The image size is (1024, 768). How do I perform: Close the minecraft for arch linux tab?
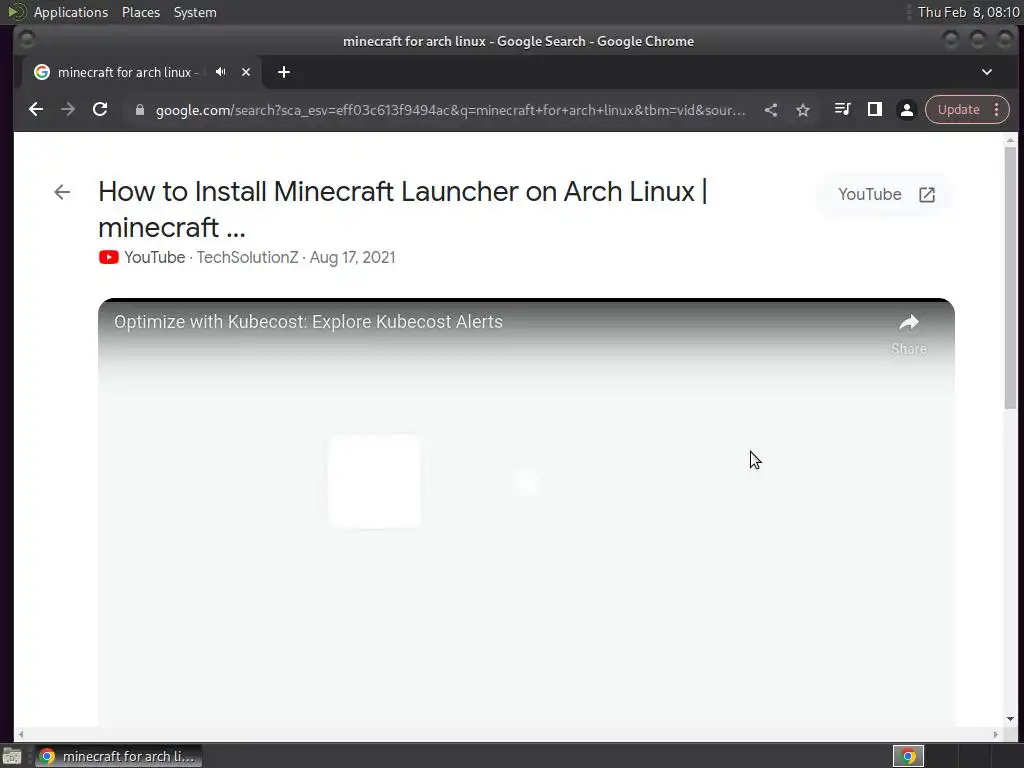(x=246, y=72)
